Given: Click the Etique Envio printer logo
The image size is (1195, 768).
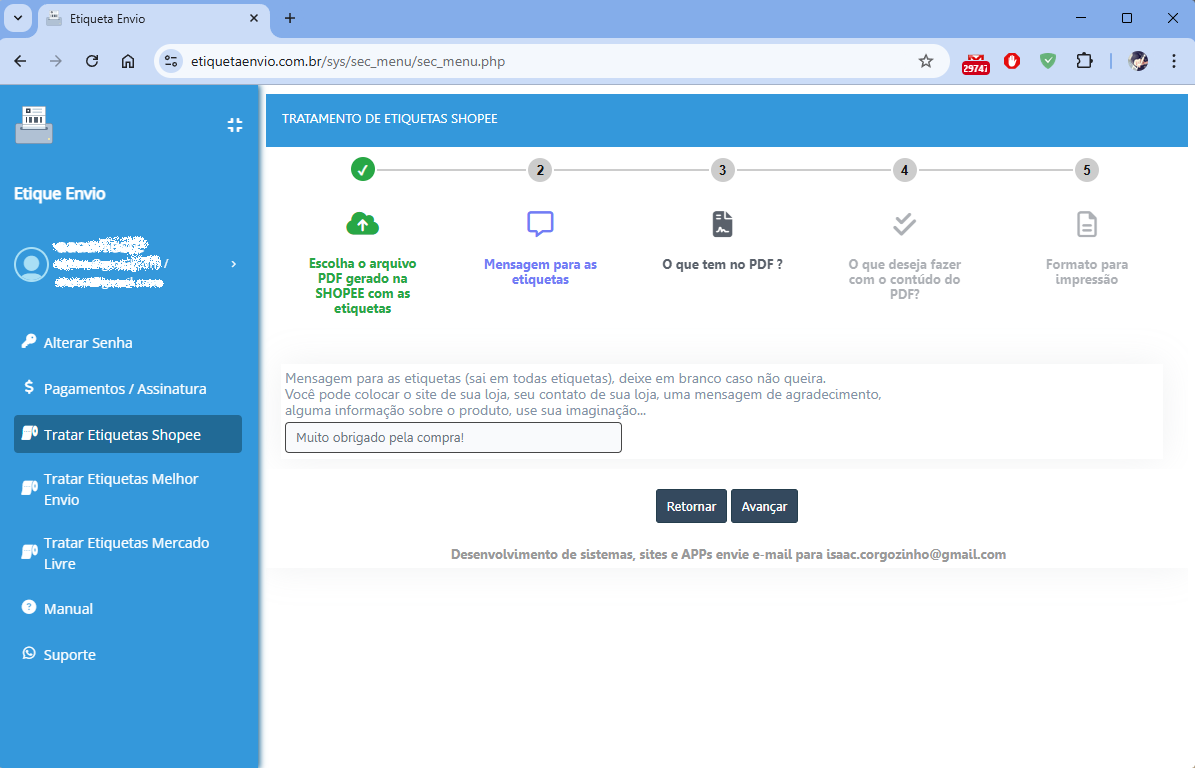Looking at the screenshot, I should pos(34,125).
